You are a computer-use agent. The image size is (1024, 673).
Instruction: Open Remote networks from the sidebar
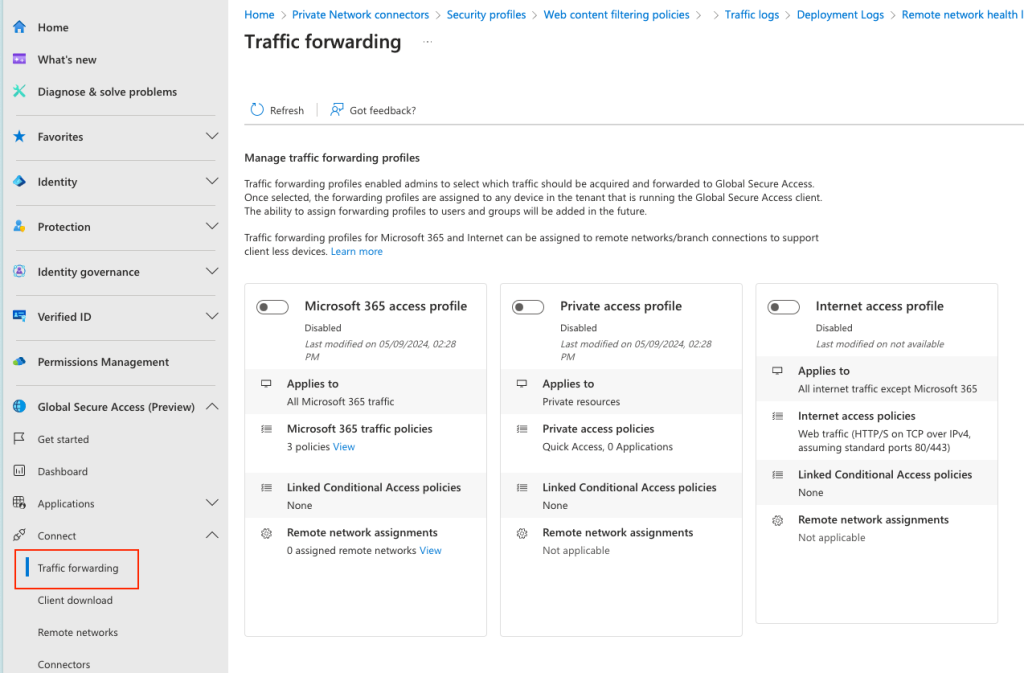pyautogui.click(x=79, y=632)
